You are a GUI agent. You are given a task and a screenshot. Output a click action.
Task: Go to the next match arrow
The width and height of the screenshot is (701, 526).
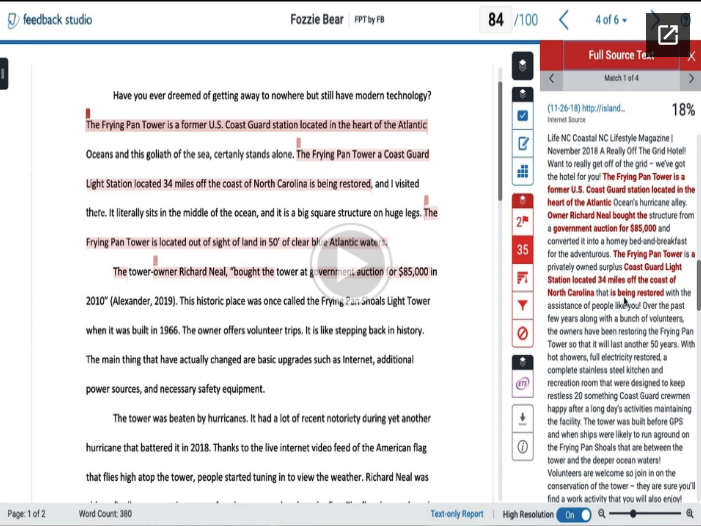coord(691,79)
